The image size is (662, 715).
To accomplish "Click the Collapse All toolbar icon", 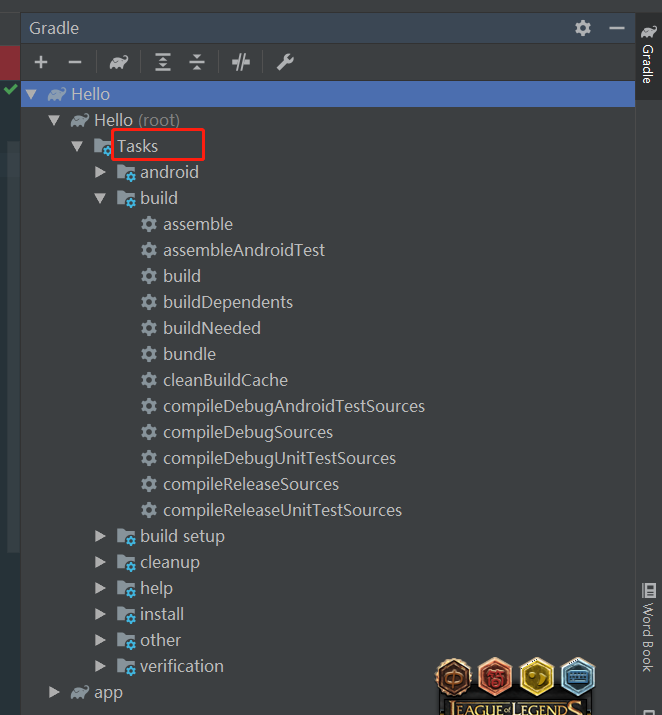I will coord(197,62).
